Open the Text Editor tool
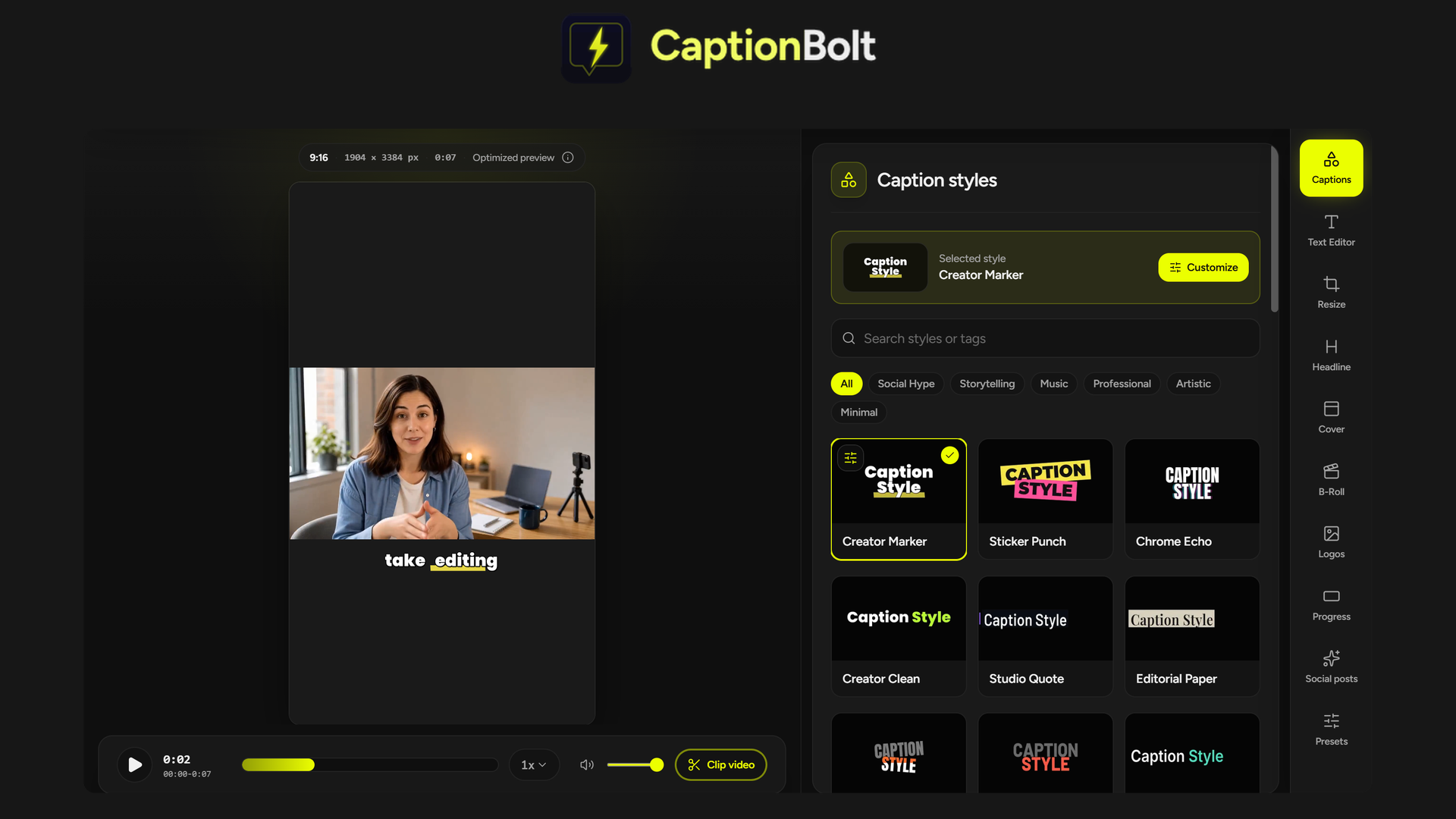 tap(1331, 231)
